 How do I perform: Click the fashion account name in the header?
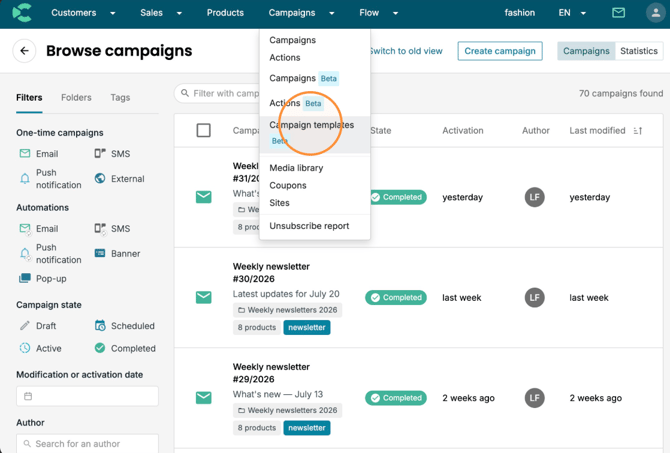point(519,13)
